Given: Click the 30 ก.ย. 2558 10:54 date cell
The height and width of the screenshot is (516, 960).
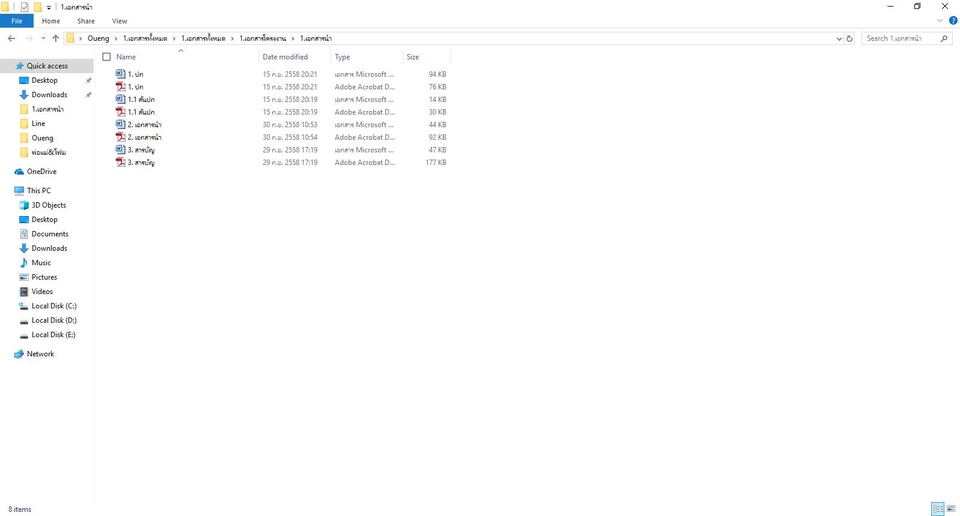Looking at the screenshot, I should tap(290, 137).
